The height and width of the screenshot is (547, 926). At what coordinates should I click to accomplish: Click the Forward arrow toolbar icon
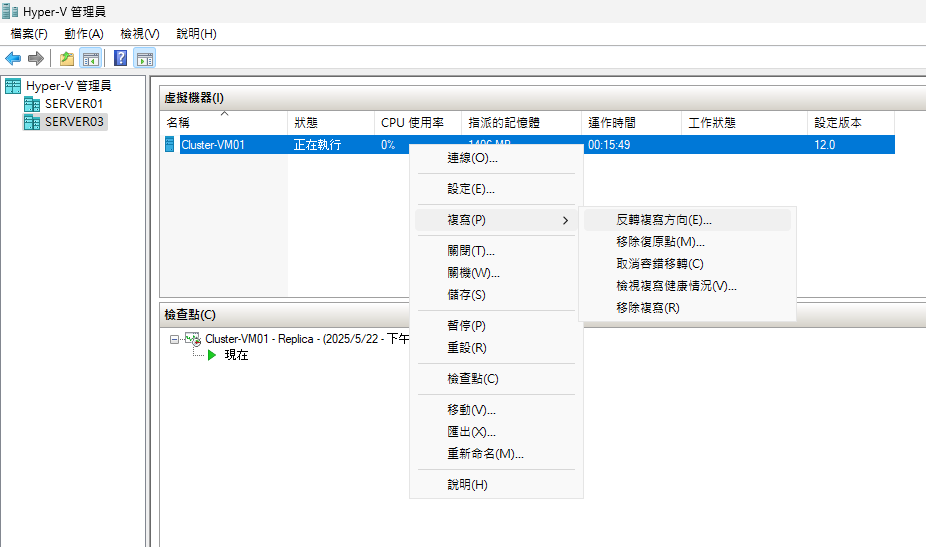point(35,58)
